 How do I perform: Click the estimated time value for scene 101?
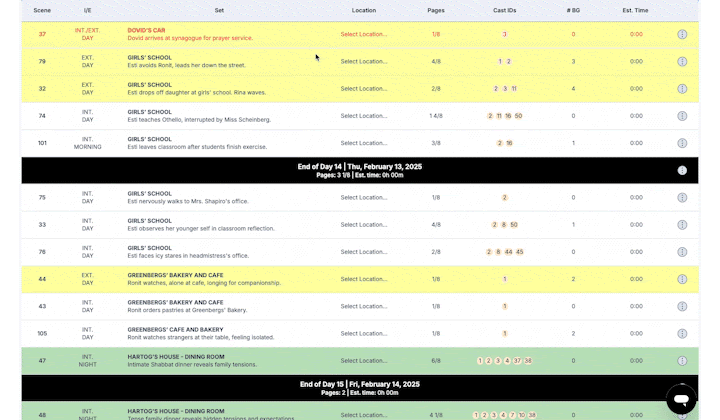coord(636,143)
